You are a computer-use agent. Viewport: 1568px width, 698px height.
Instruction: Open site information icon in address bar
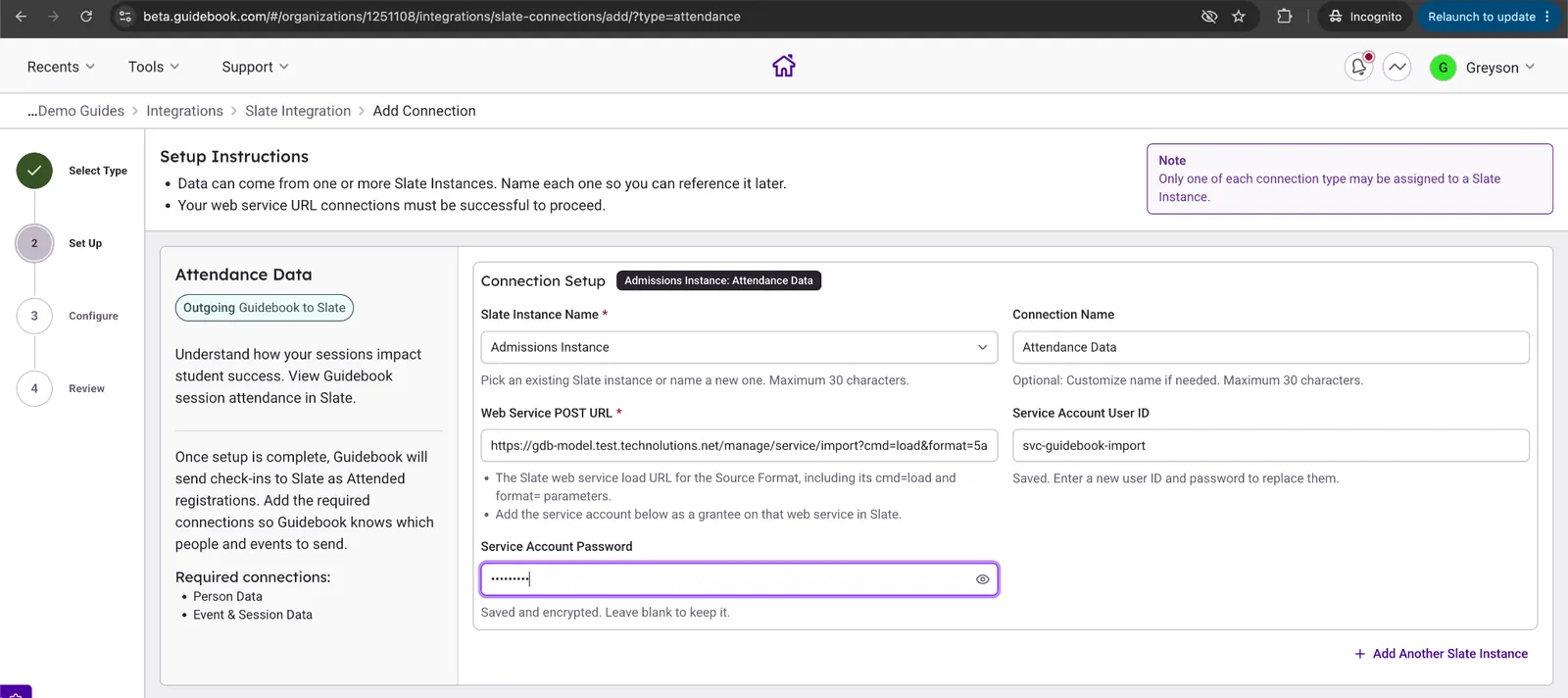click(124, 17)
